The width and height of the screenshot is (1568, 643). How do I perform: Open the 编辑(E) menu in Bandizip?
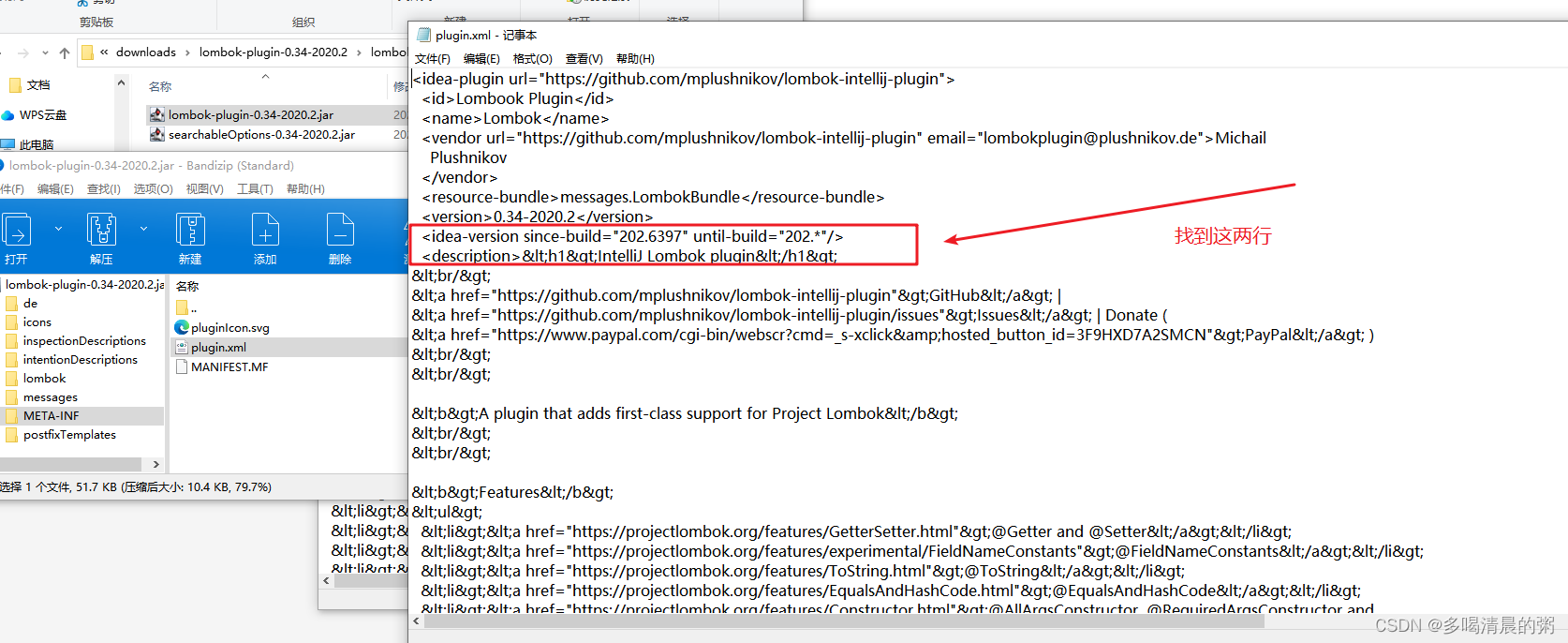pos(55,189)
